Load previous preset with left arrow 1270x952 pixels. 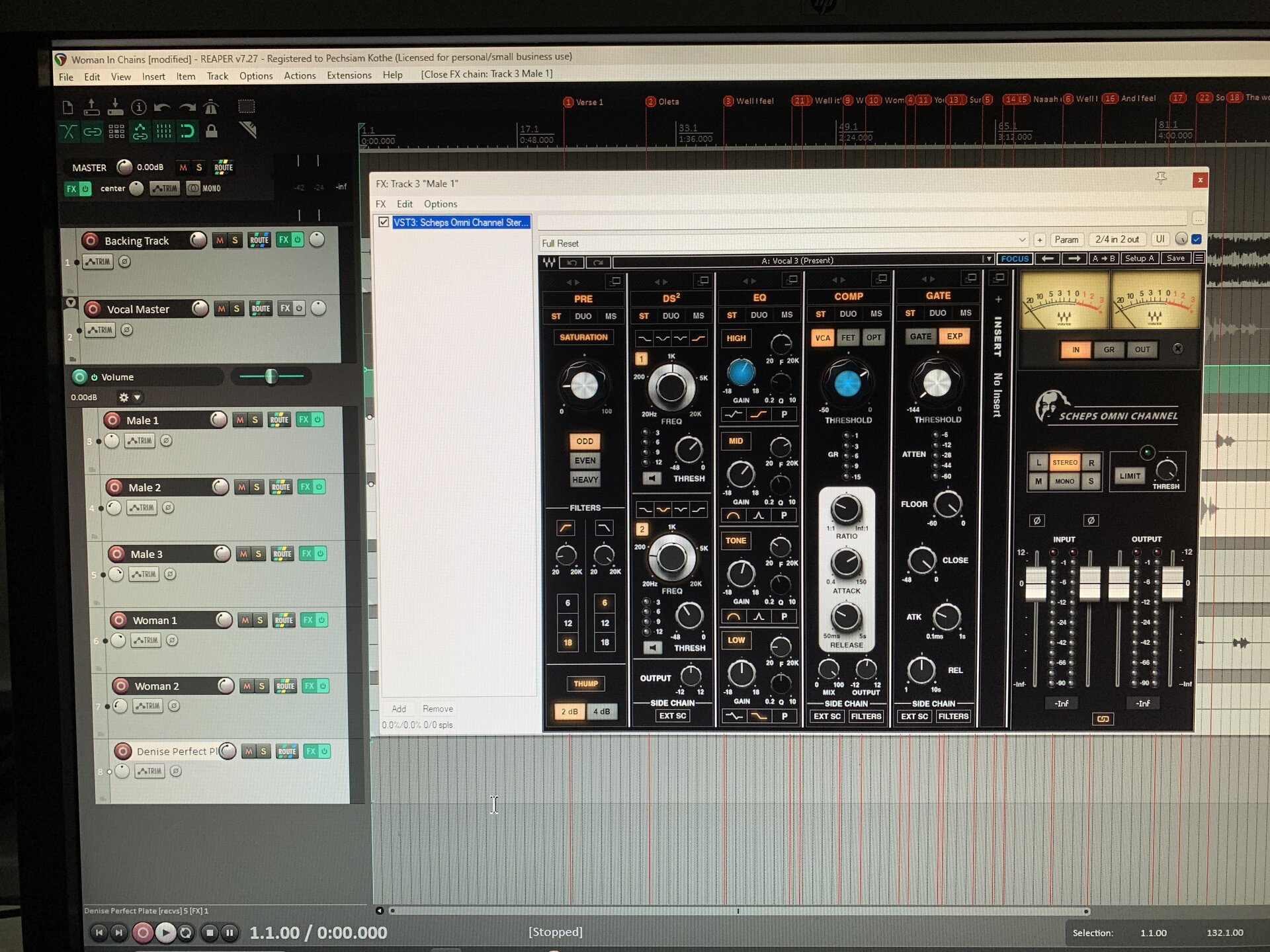point(1047,258)
